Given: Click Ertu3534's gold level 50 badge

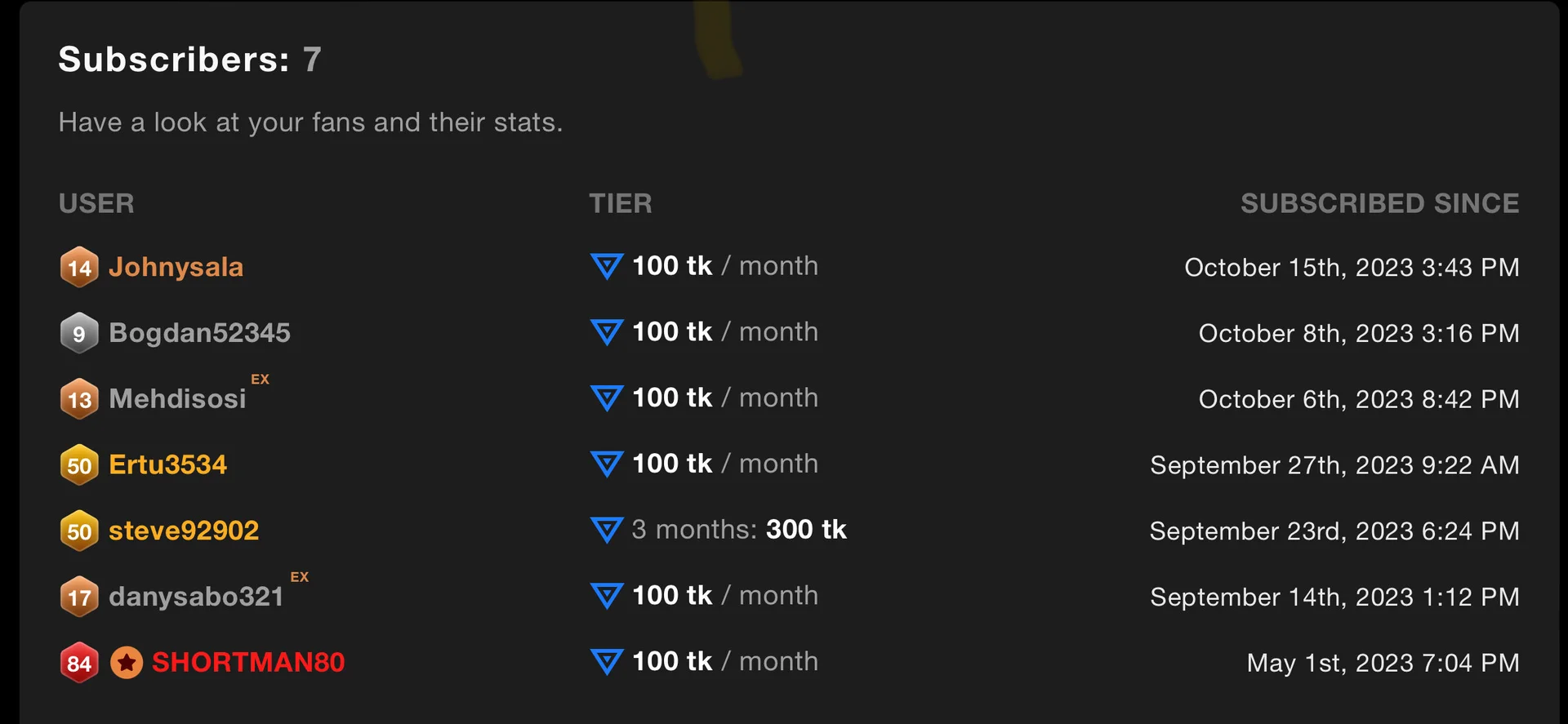Looking at the screenshot, I should tap(79, 465).
